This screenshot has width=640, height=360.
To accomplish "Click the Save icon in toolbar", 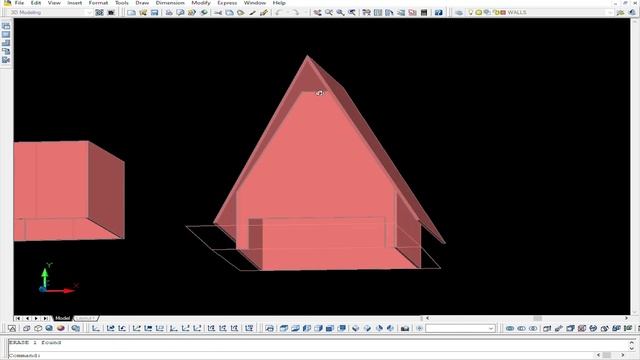I will [x=154, y=13].
